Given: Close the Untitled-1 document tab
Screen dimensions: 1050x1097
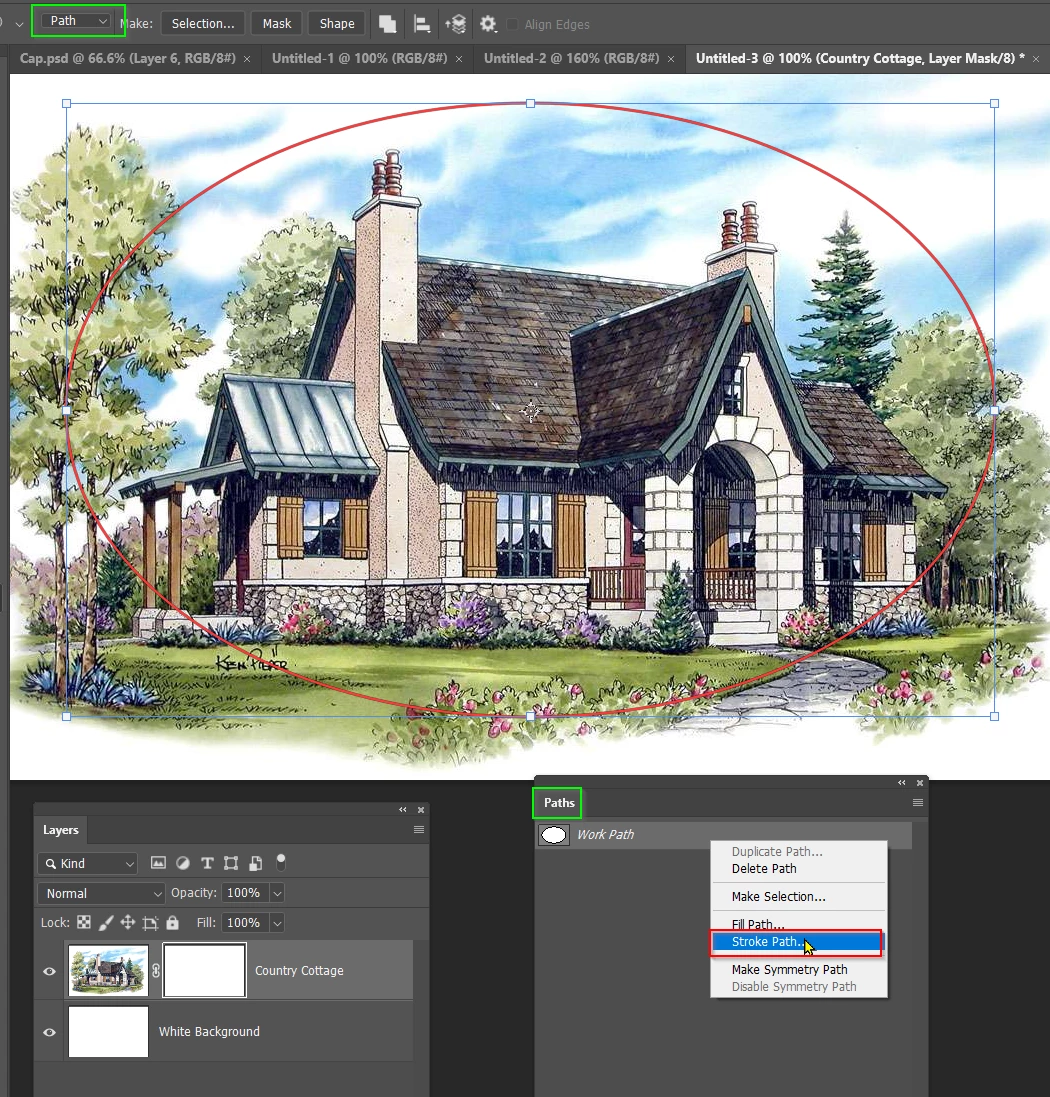Looking at the screenshot, I should 459,59.
